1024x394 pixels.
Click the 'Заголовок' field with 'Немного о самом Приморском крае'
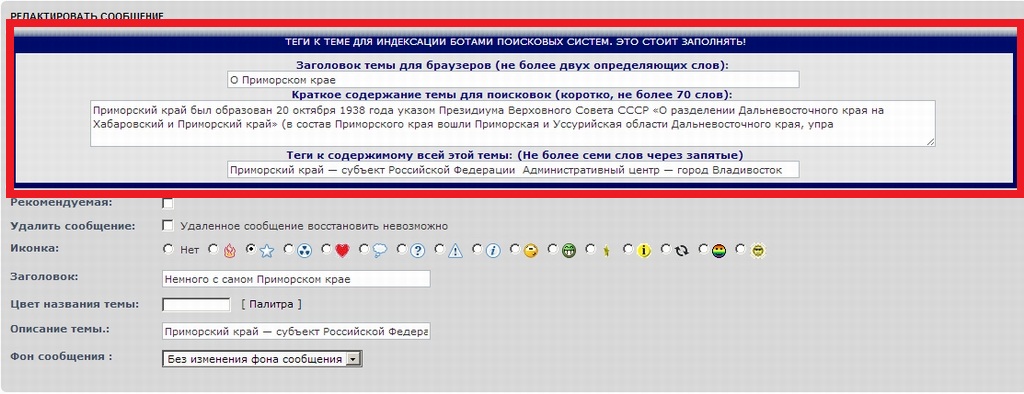296,279
